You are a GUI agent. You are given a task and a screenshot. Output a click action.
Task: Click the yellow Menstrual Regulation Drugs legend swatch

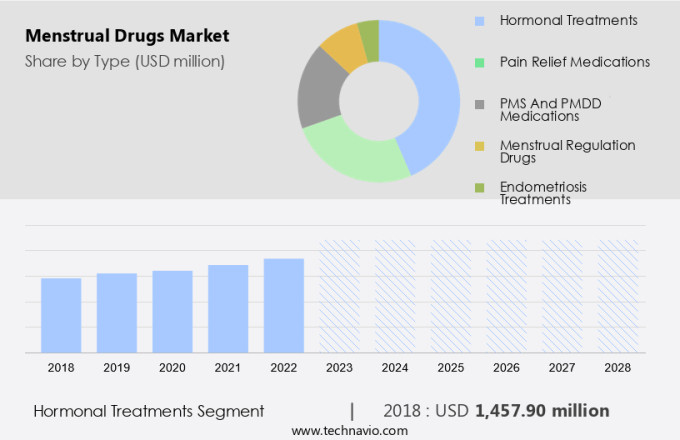480,146
